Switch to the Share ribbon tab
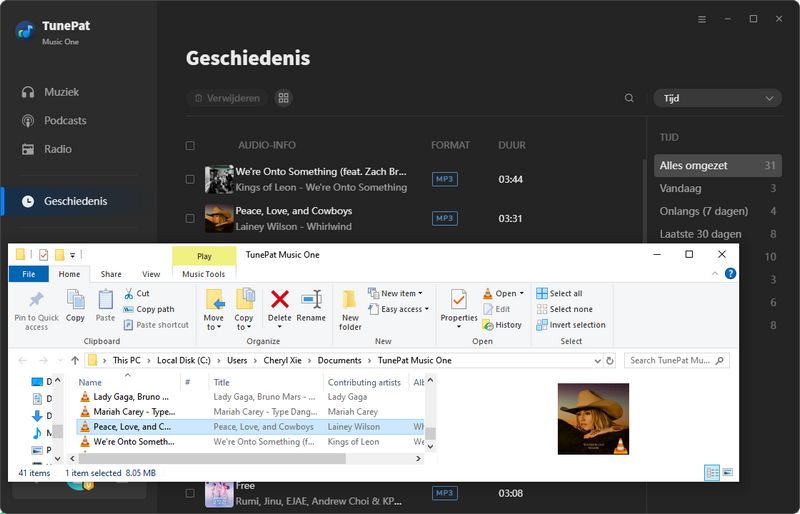800x514 pixels. (x=111, y=274)
